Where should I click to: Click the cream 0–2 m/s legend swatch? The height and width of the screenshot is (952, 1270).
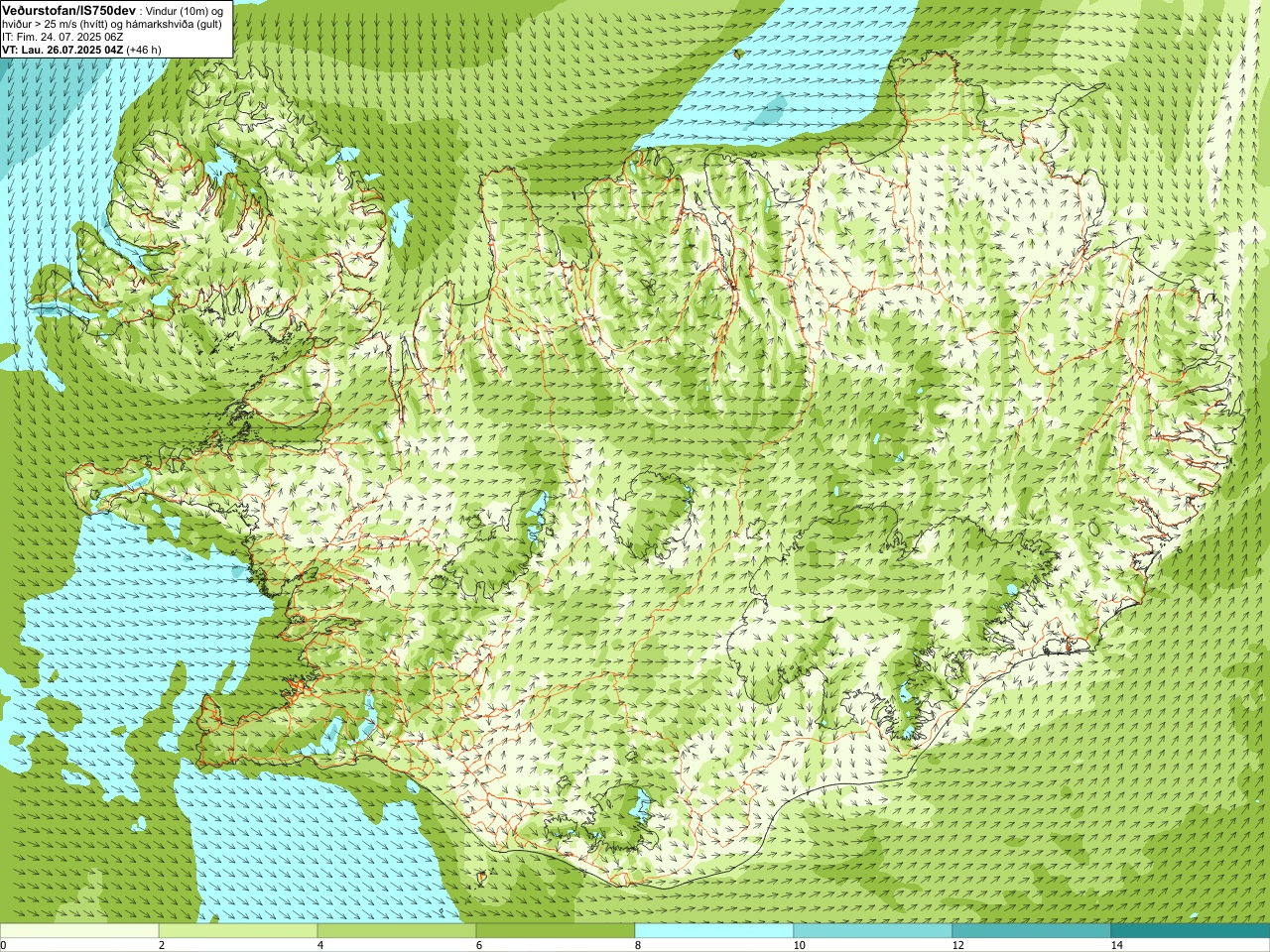[x=79, y=931]
